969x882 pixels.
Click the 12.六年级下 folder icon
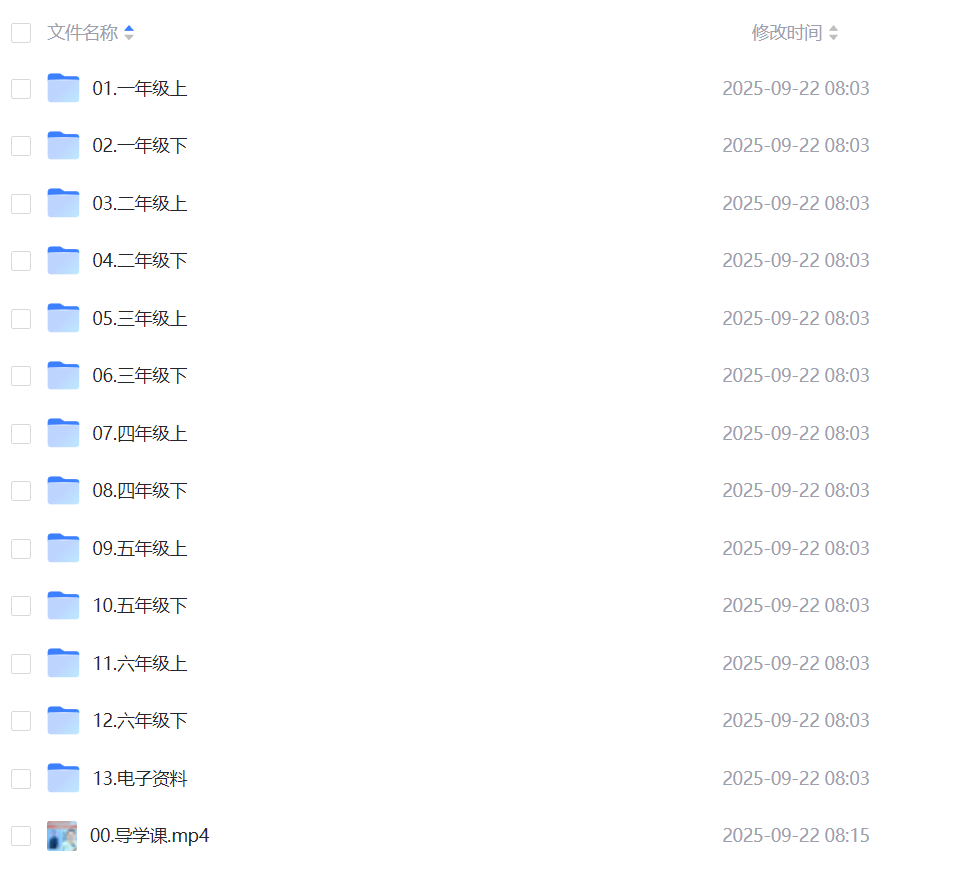[x=63, y=720]
